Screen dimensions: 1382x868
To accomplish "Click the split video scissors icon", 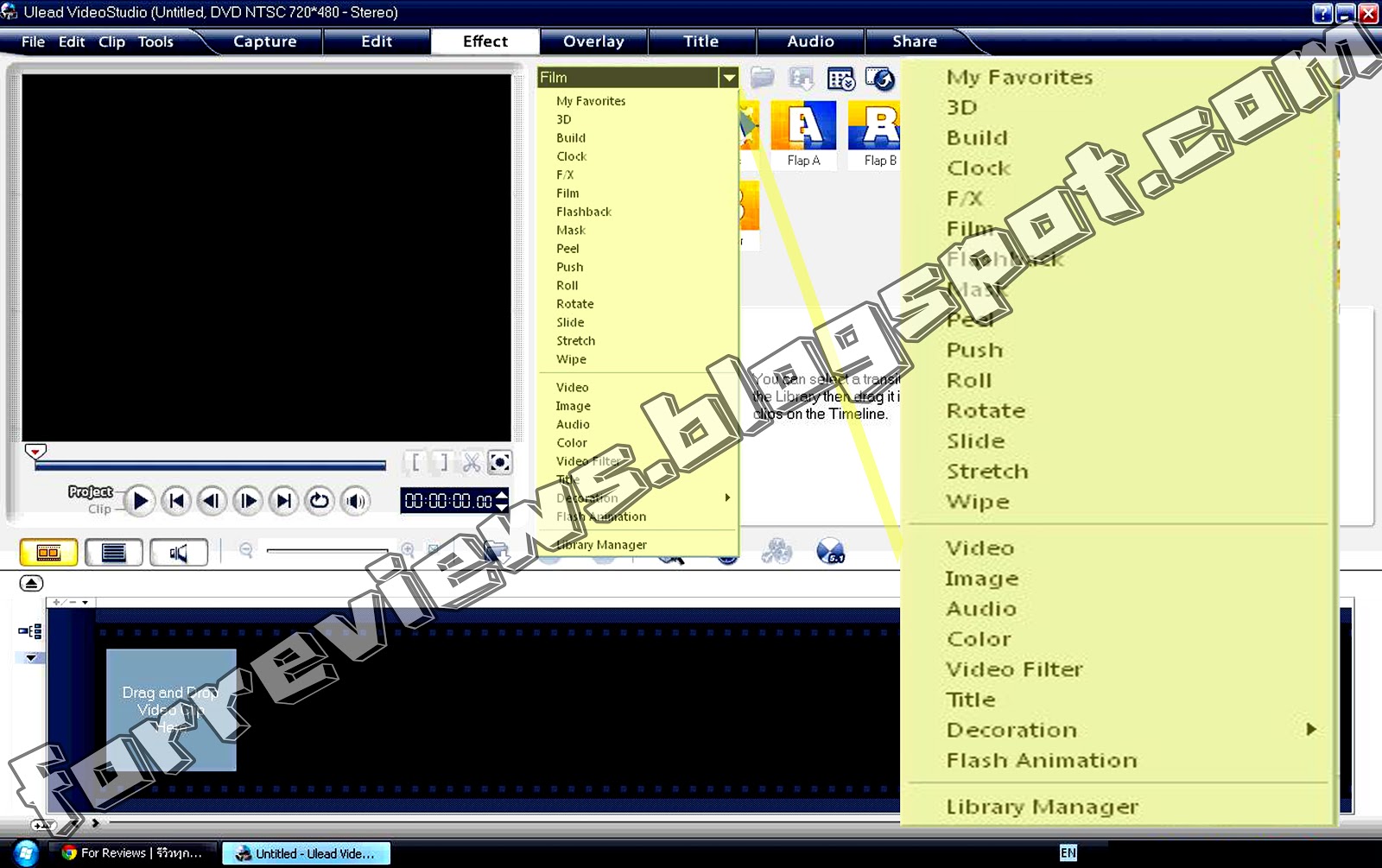I will [x=472, y=462].
